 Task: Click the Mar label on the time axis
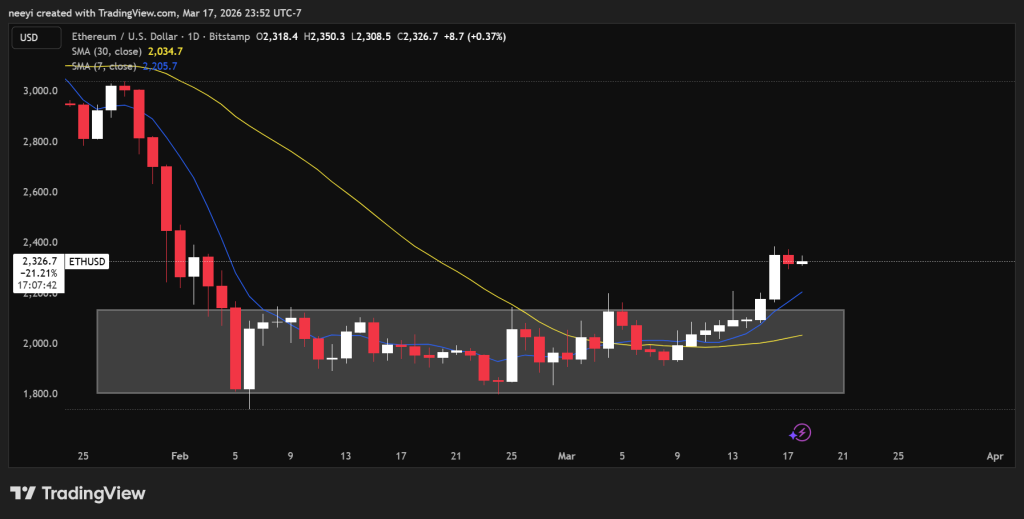click(x=566, y=456)
